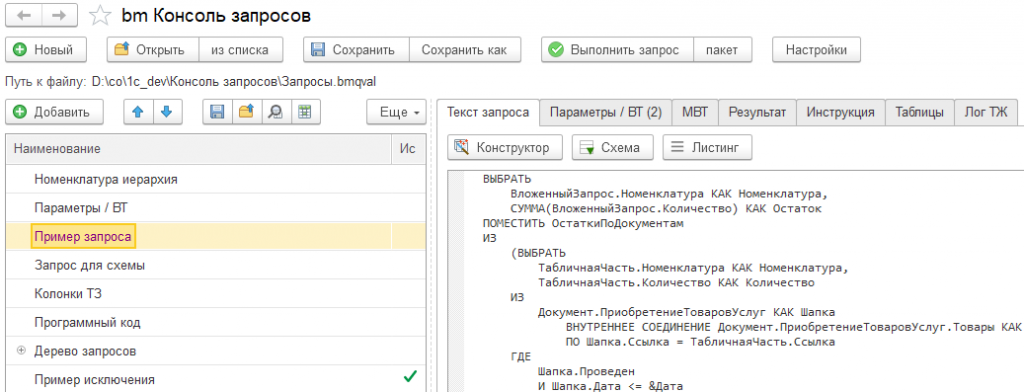Move the query down with the blue arrow

click(x=167, y=112)
